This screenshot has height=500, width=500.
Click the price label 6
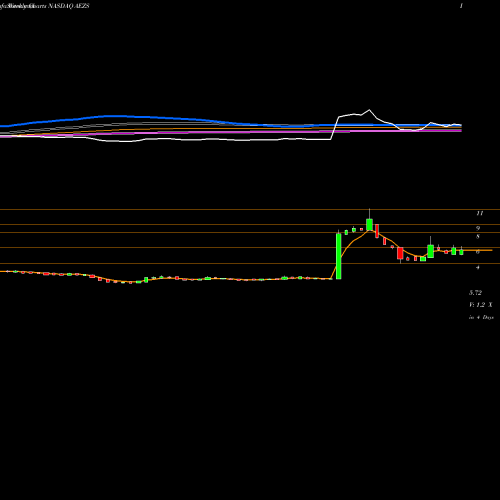(478, 252)
